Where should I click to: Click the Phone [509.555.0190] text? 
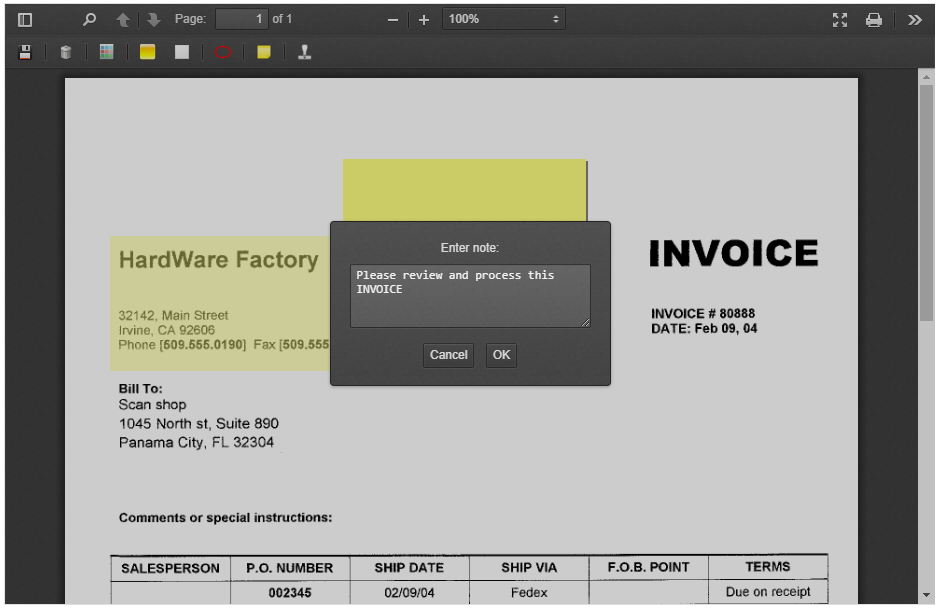tap(182, 345)
